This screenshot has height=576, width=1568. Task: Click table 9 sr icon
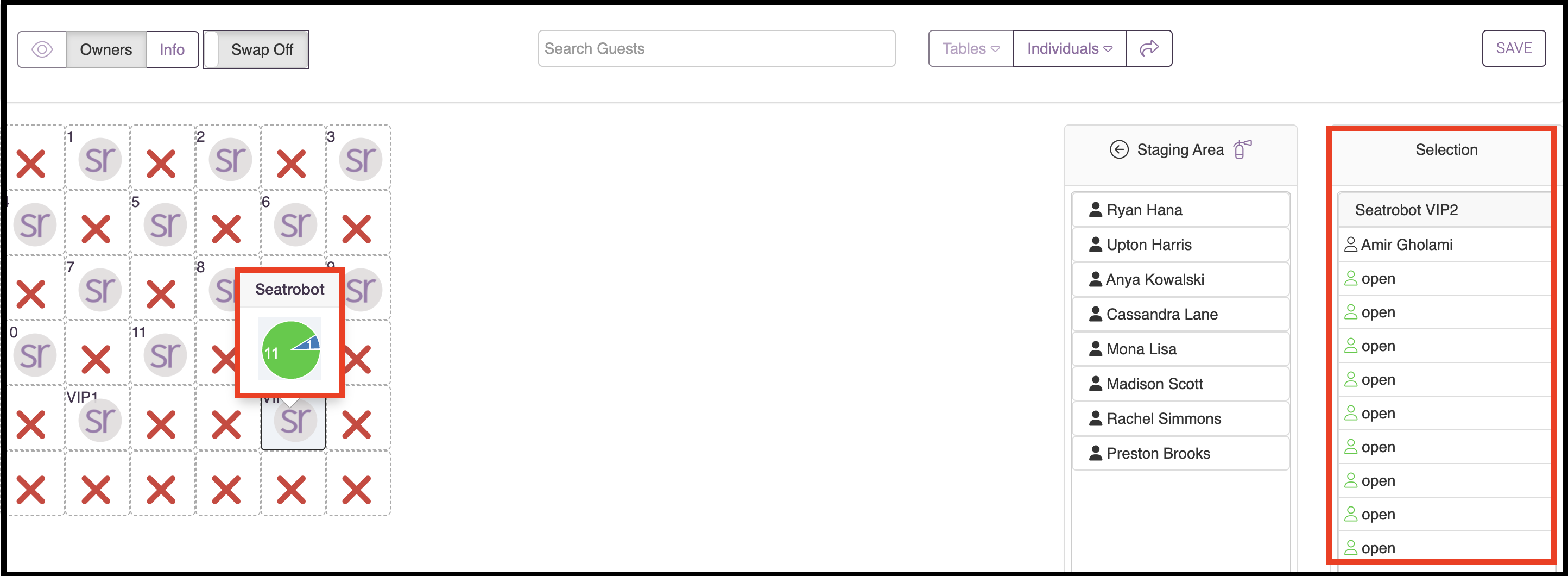(x=364, y=290)
